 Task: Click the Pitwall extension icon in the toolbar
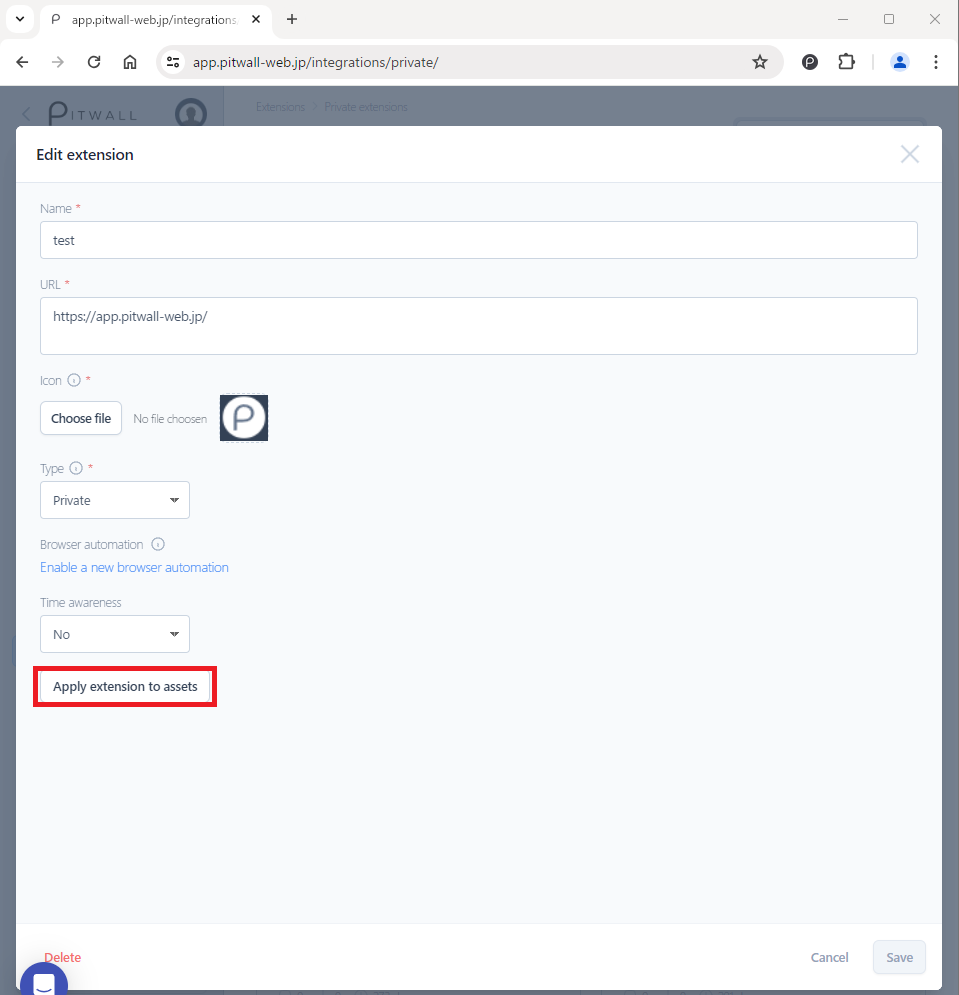[x=809, y=62]
